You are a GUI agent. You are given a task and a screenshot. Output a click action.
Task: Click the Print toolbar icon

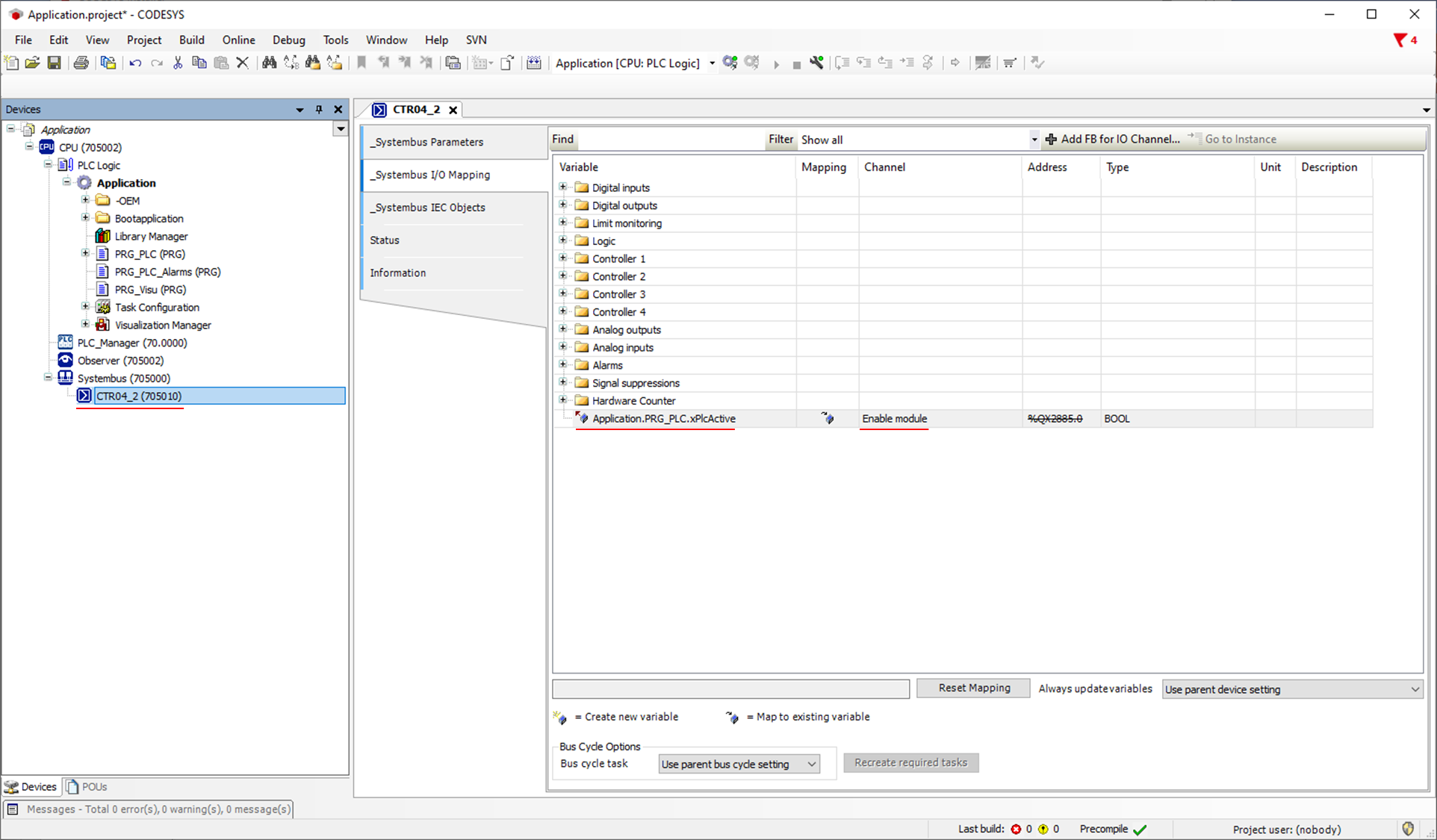pos(81,63)
